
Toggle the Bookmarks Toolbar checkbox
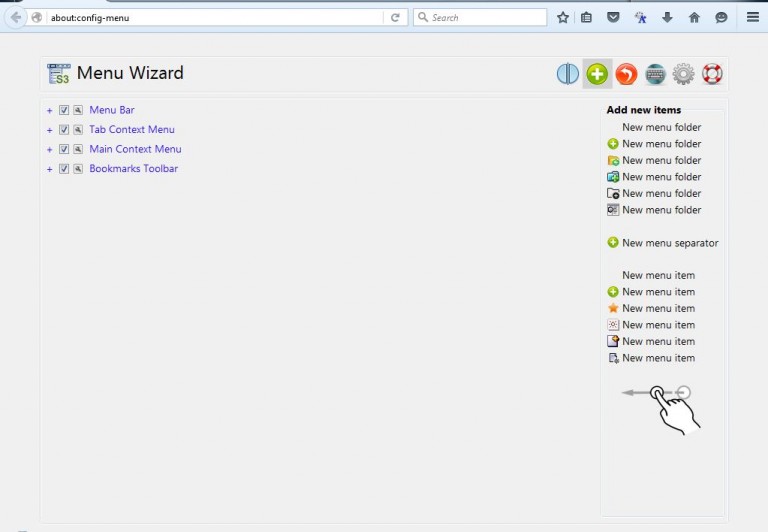pyautogui.click(x=64, y=169)
